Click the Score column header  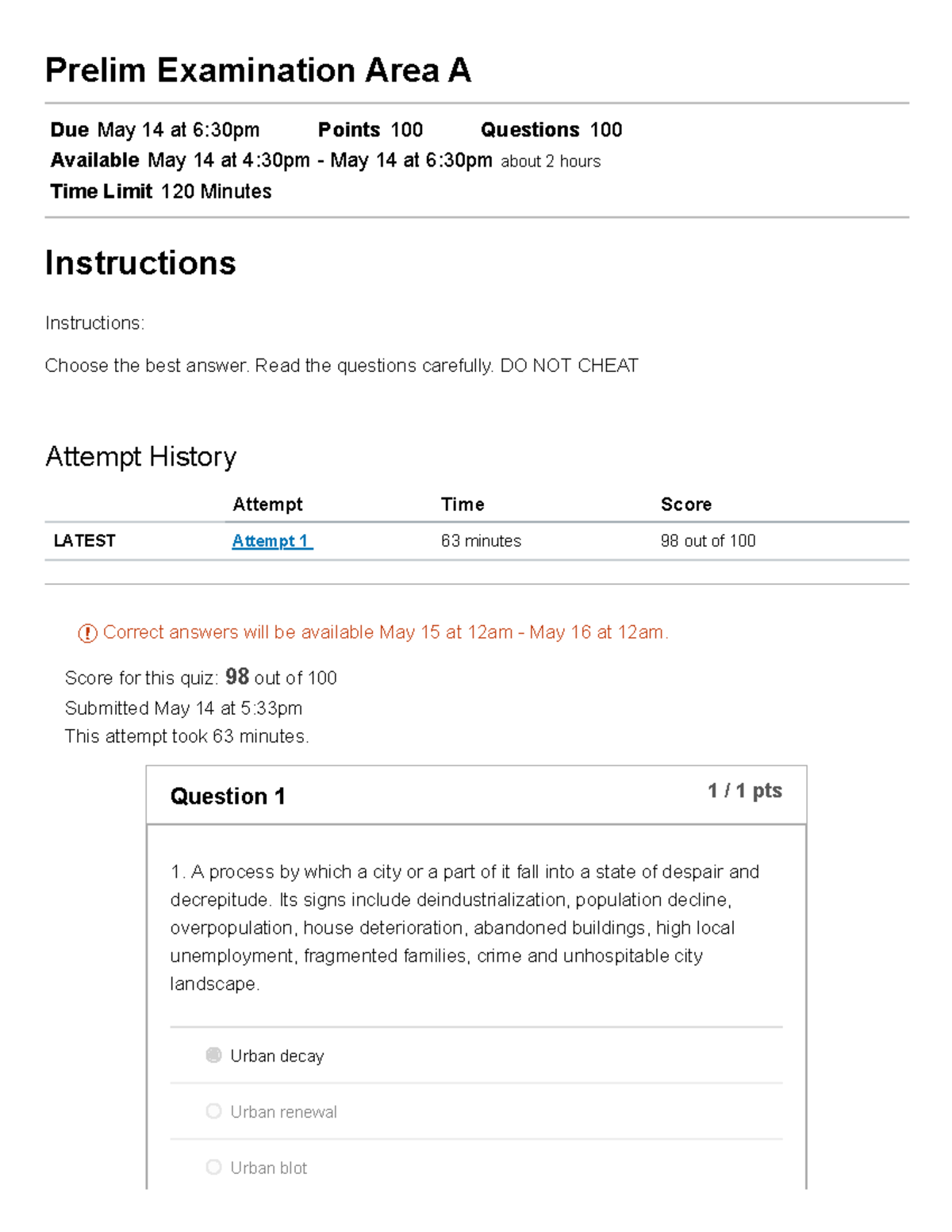point(686,505)
